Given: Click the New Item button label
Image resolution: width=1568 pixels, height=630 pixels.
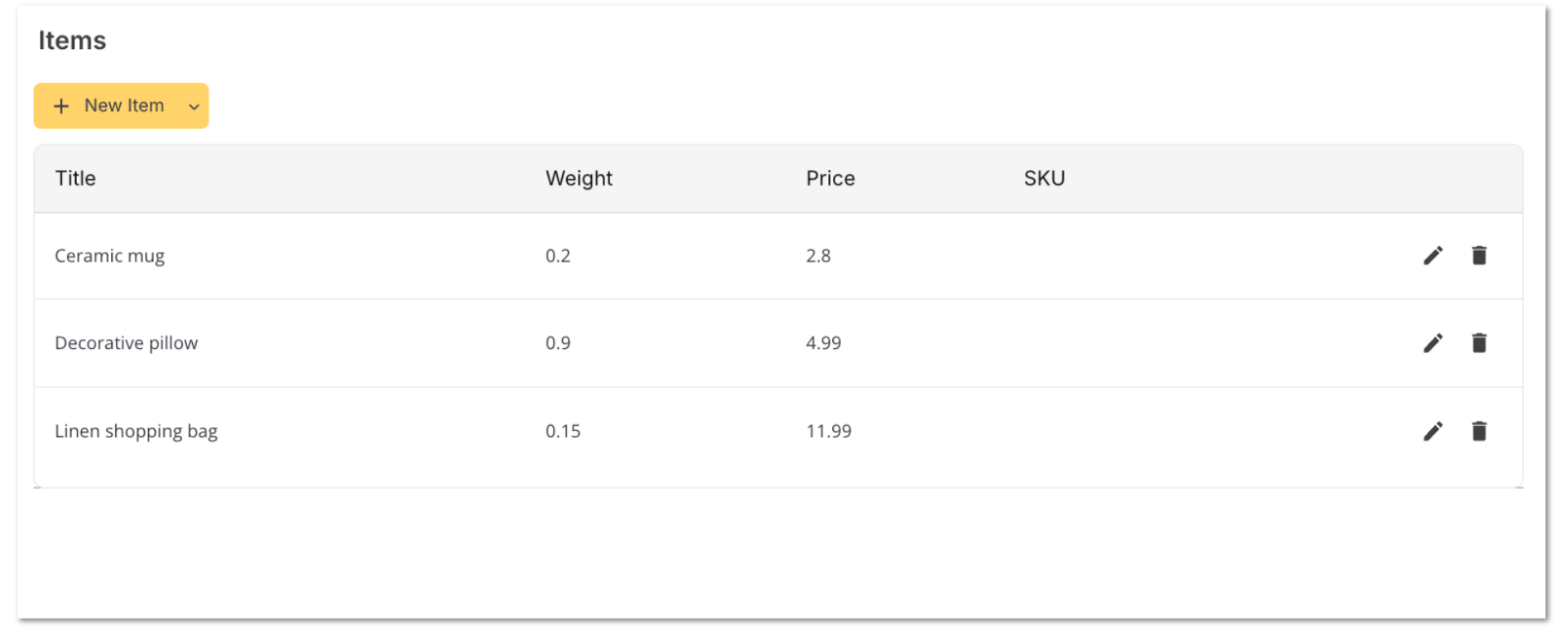Looking at the screenshot, I should point(124,105).
